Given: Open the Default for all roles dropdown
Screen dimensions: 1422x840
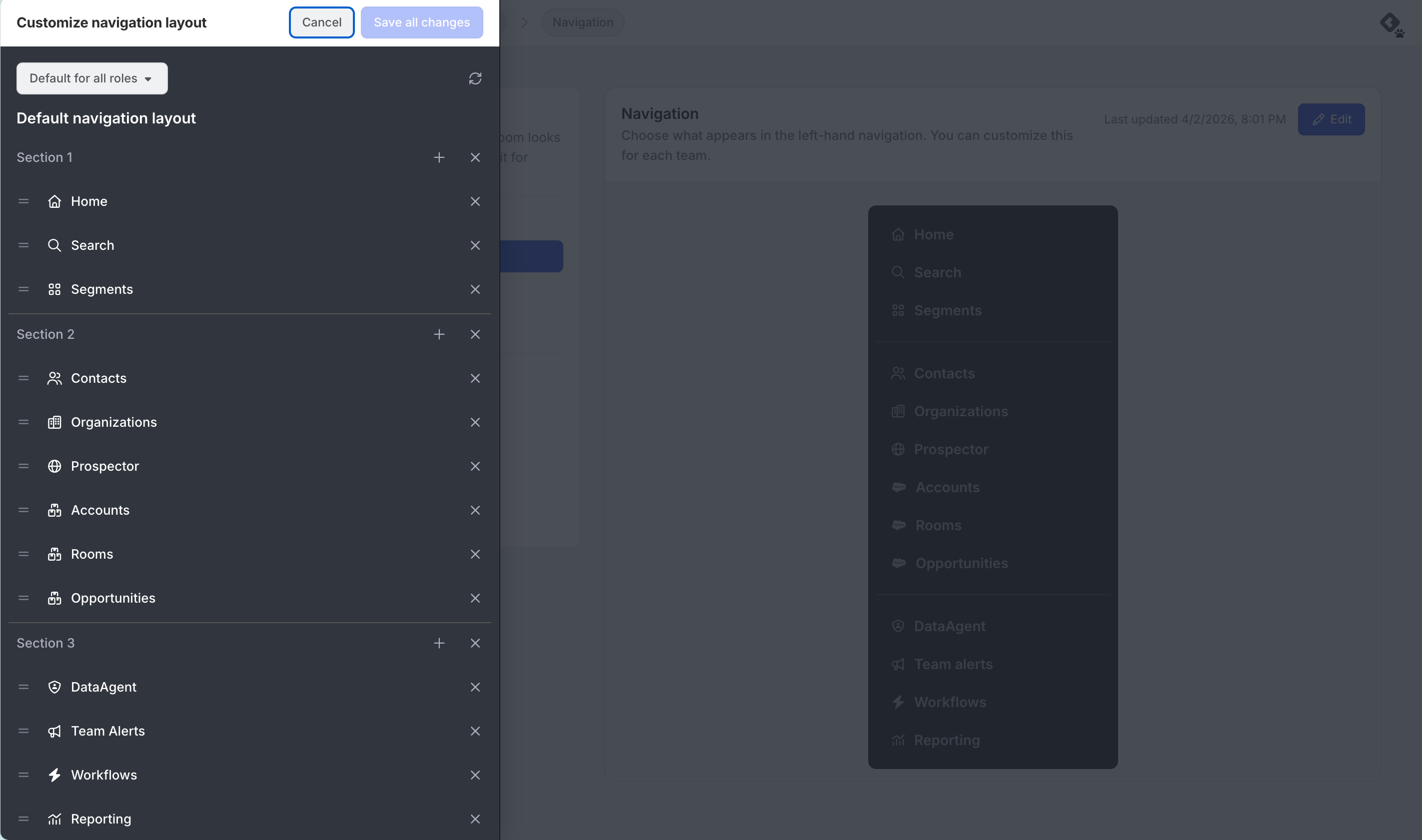Looking at the screenshot, I should pyautogui.click(x=91, y=78).
